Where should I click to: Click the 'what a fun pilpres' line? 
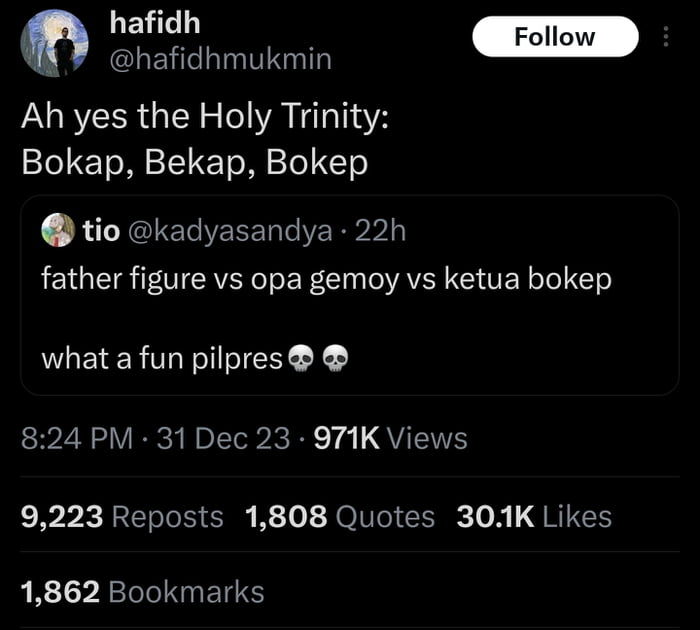click(162, 357)
